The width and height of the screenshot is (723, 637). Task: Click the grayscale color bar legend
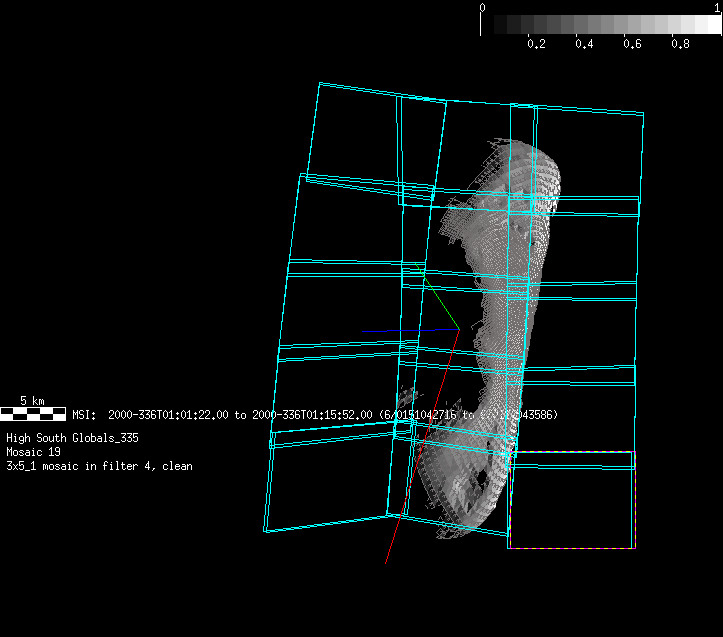point(601,25)
